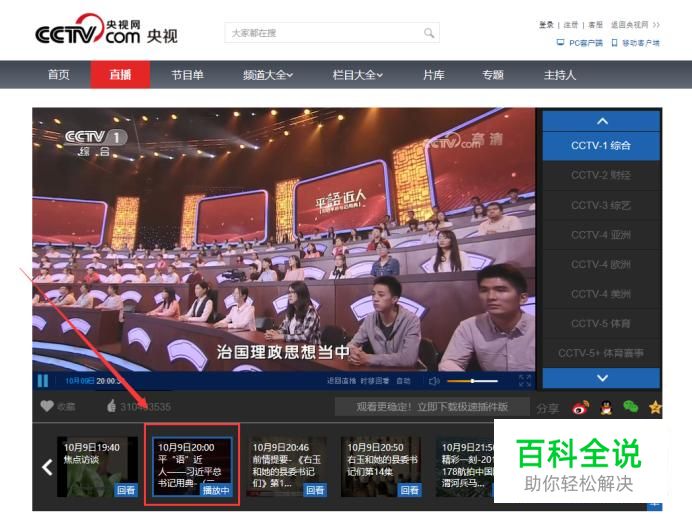Viewport: 692px width, 528px height.
Task: Select channel CCTV-4 亚洲
Action: click(x=601, y=235)
